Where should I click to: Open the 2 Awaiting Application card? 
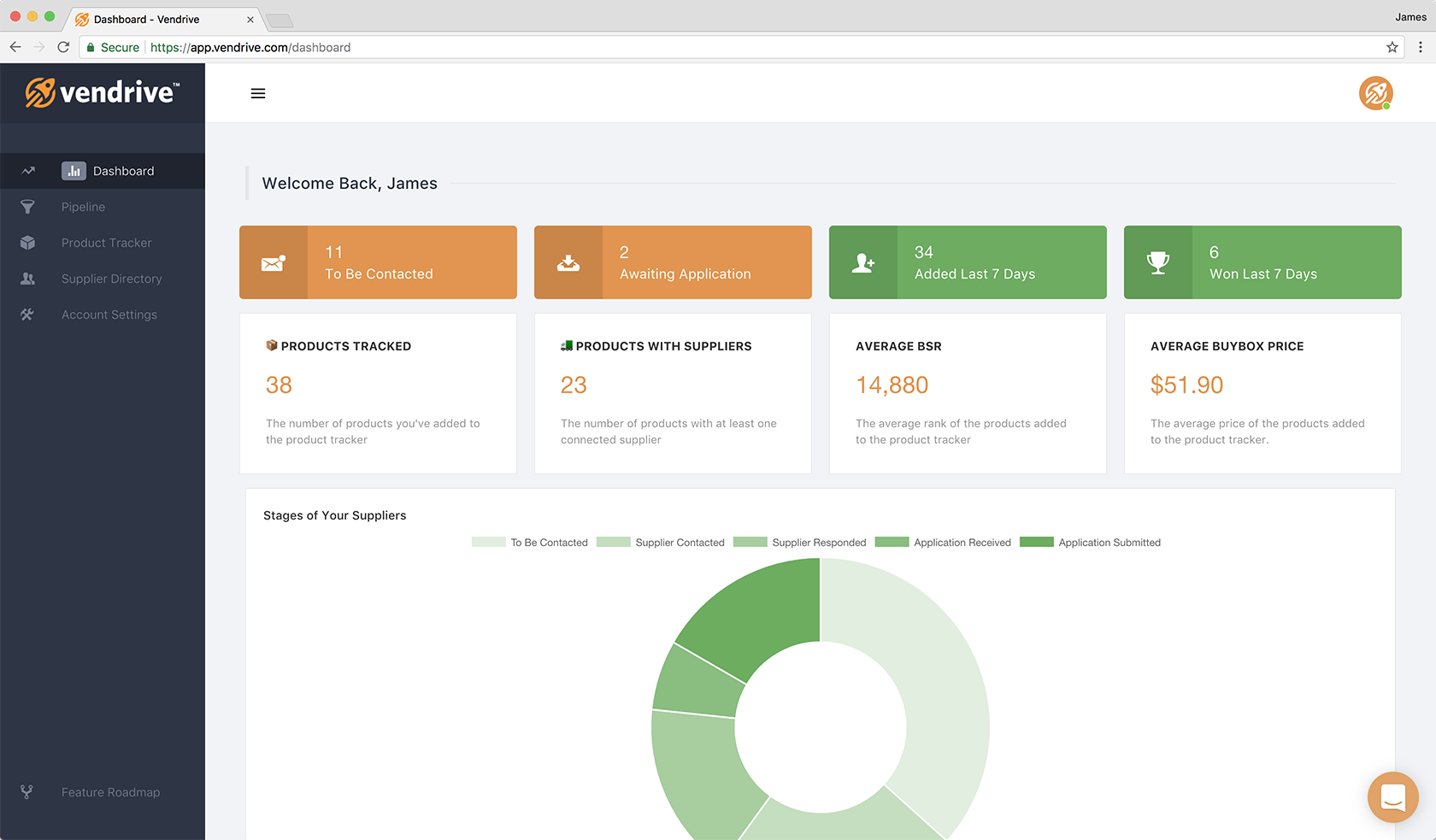click(673, 262)
